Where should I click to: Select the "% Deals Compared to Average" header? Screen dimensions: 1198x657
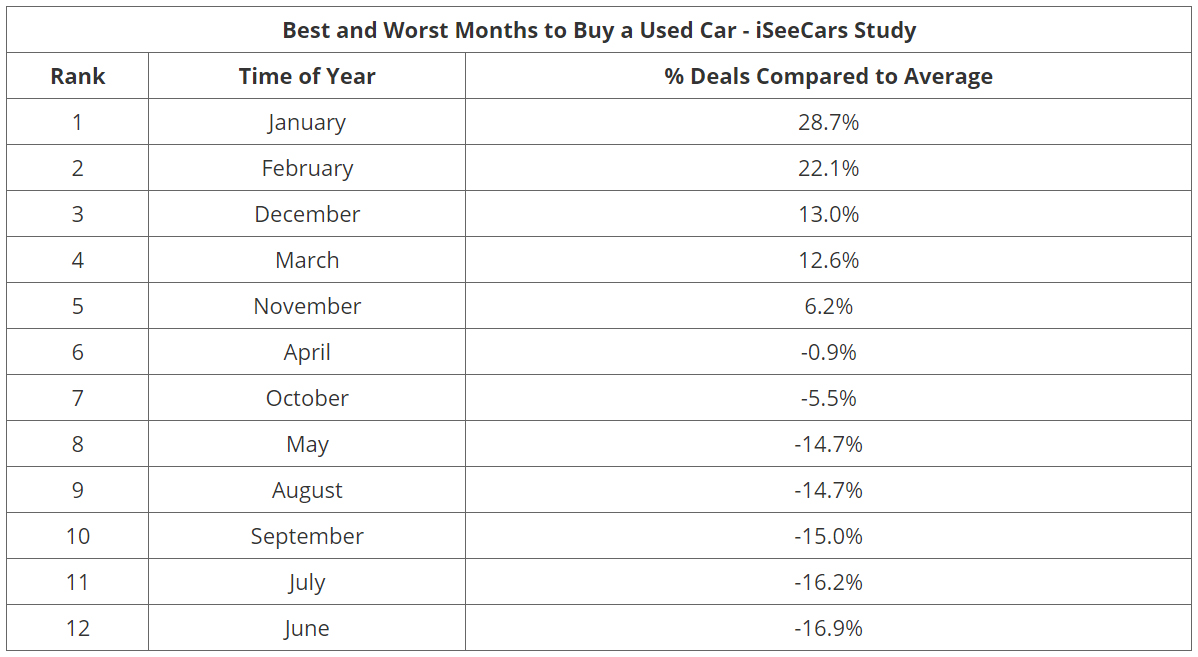tap(828, 76)
